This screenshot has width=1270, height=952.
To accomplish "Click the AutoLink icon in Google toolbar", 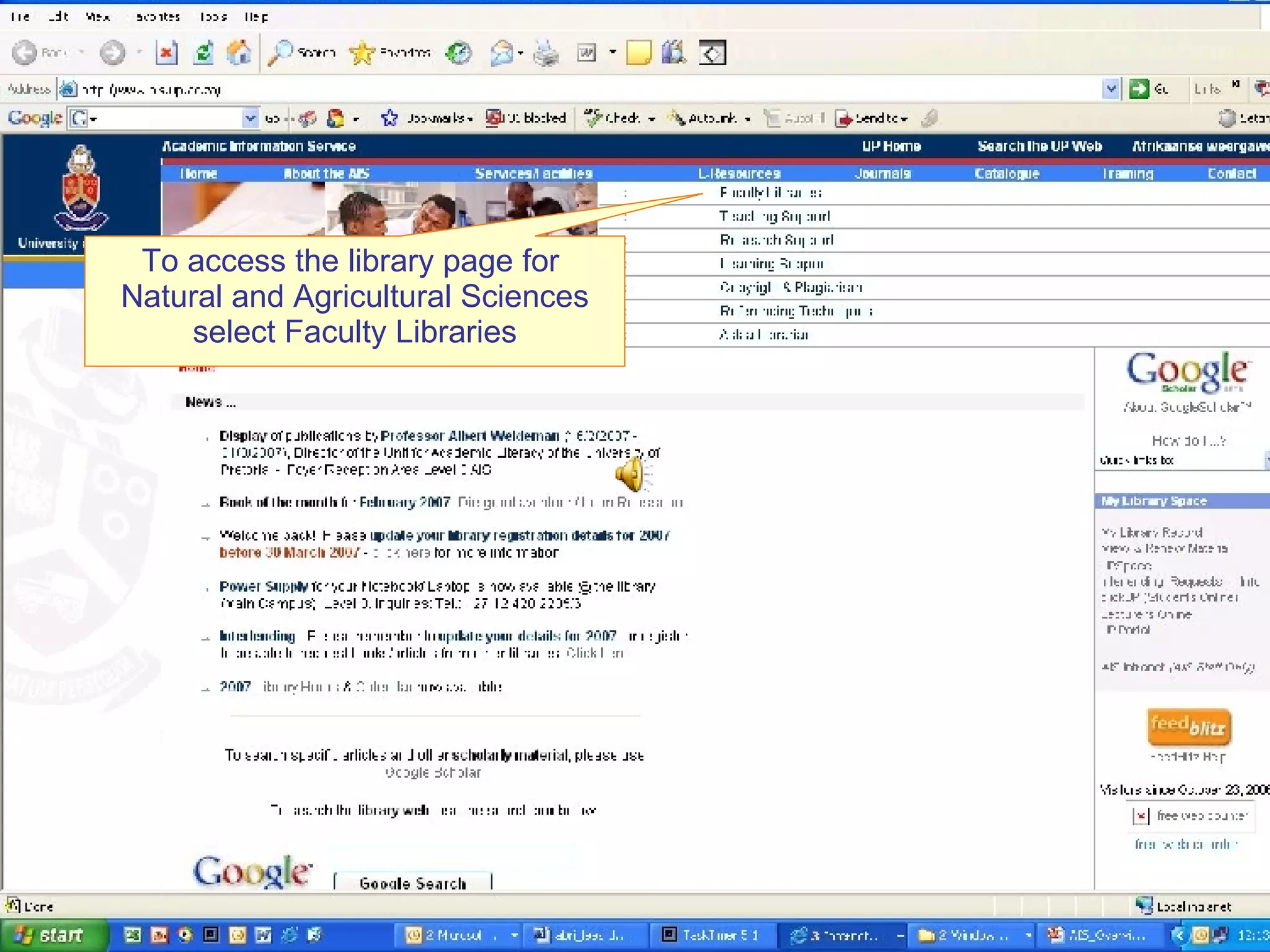I will [x=677, y=118].
